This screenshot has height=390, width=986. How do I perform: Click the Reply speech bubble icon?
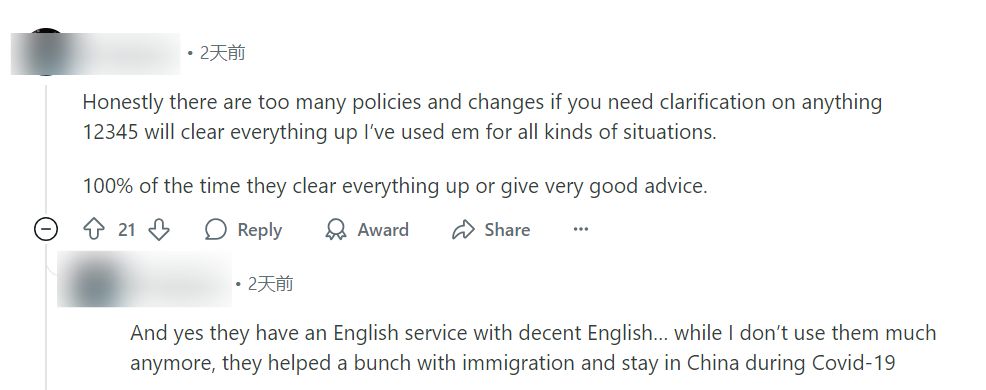pos(215,230)
